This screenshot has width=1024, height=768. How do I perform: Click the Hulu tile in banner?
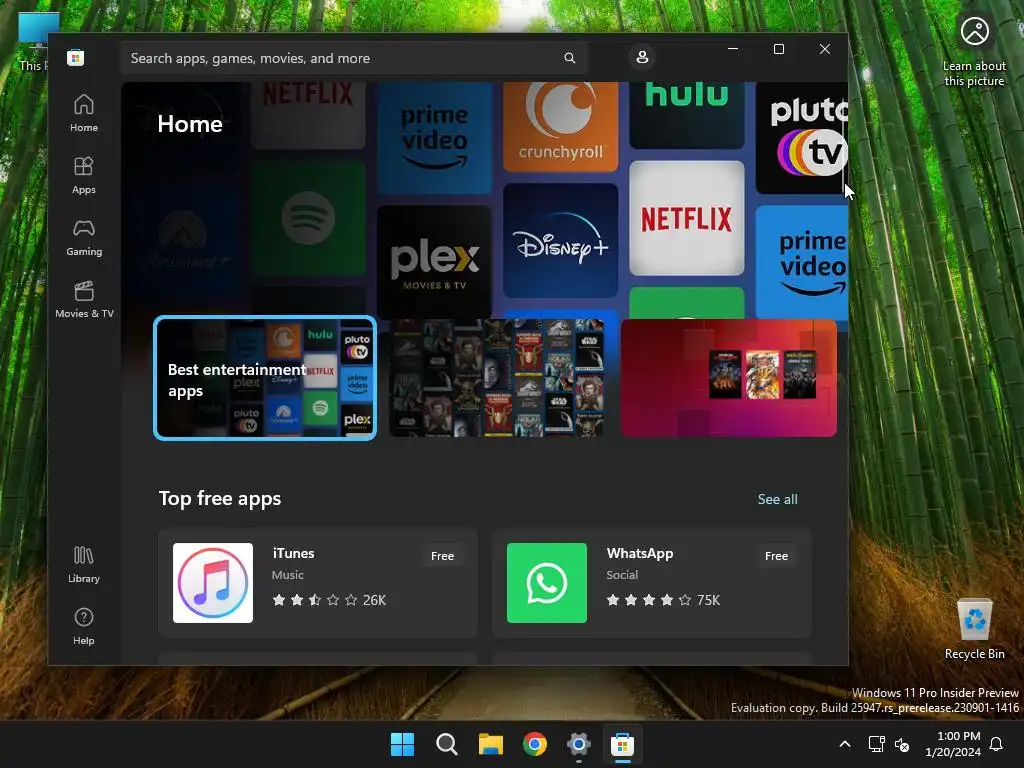(686, 116)
